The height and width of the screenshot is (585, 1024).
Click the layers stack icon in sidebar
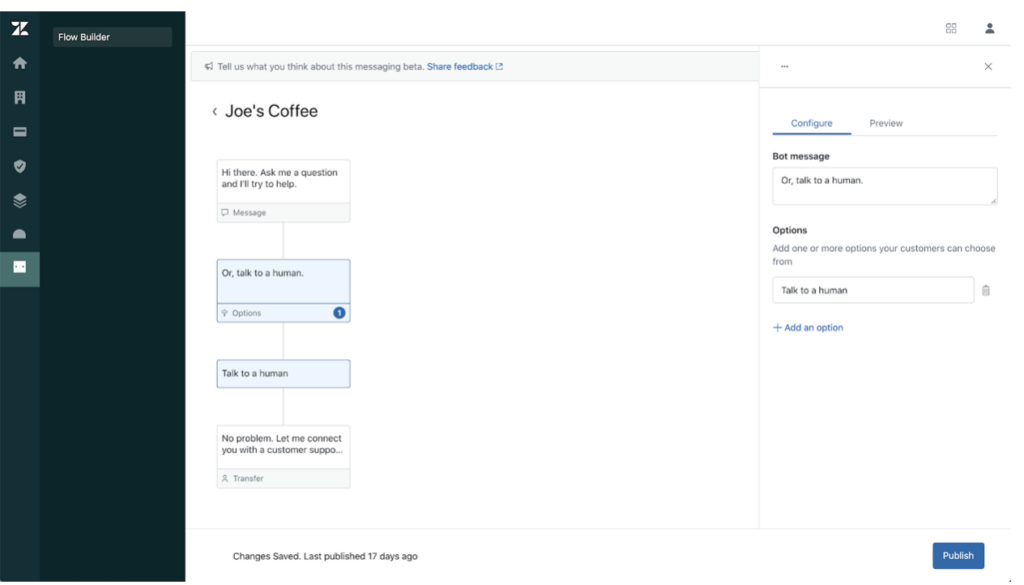click(20, 200)
